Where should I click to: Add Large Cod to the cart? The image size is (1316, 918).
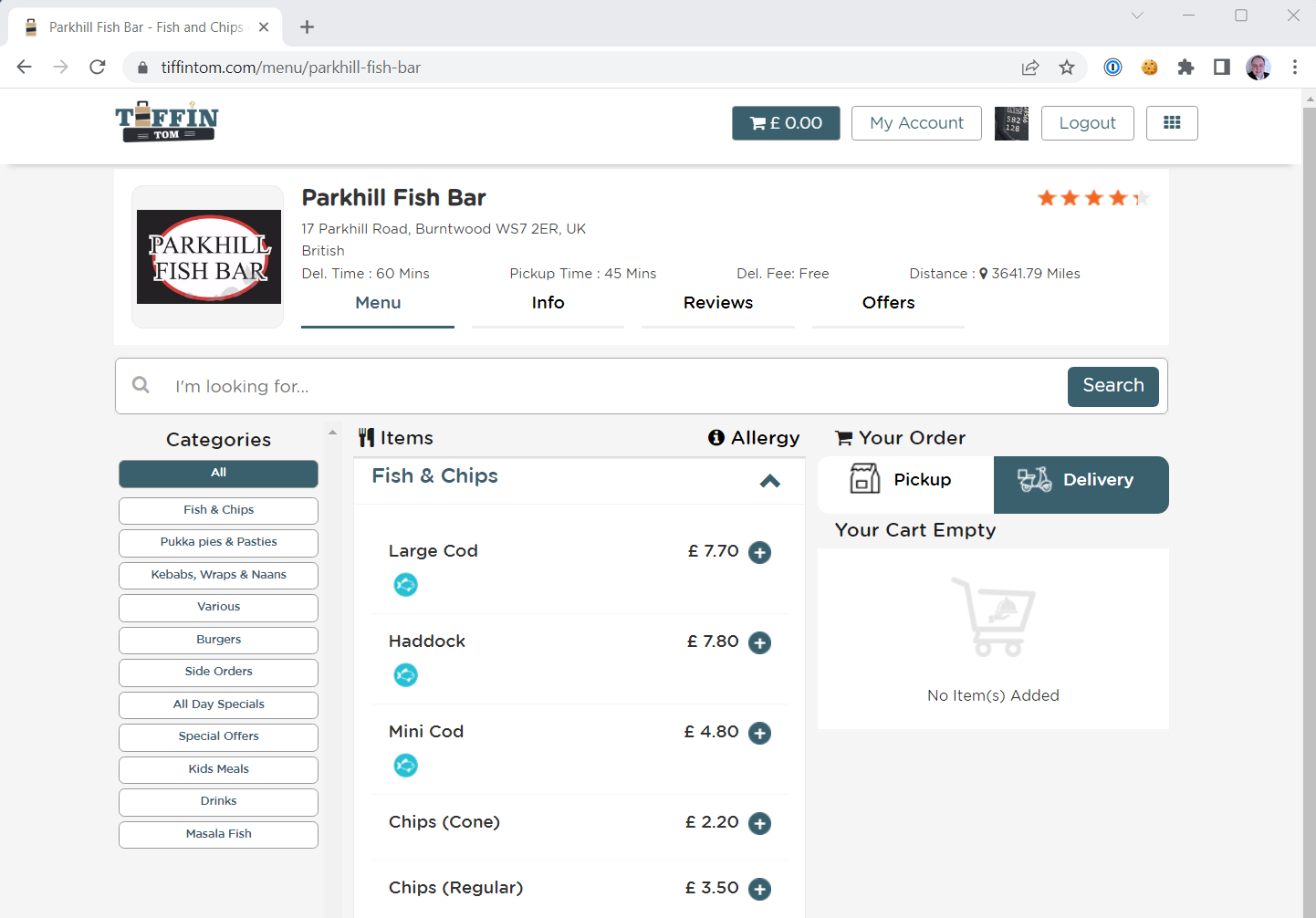pos(759,552)
